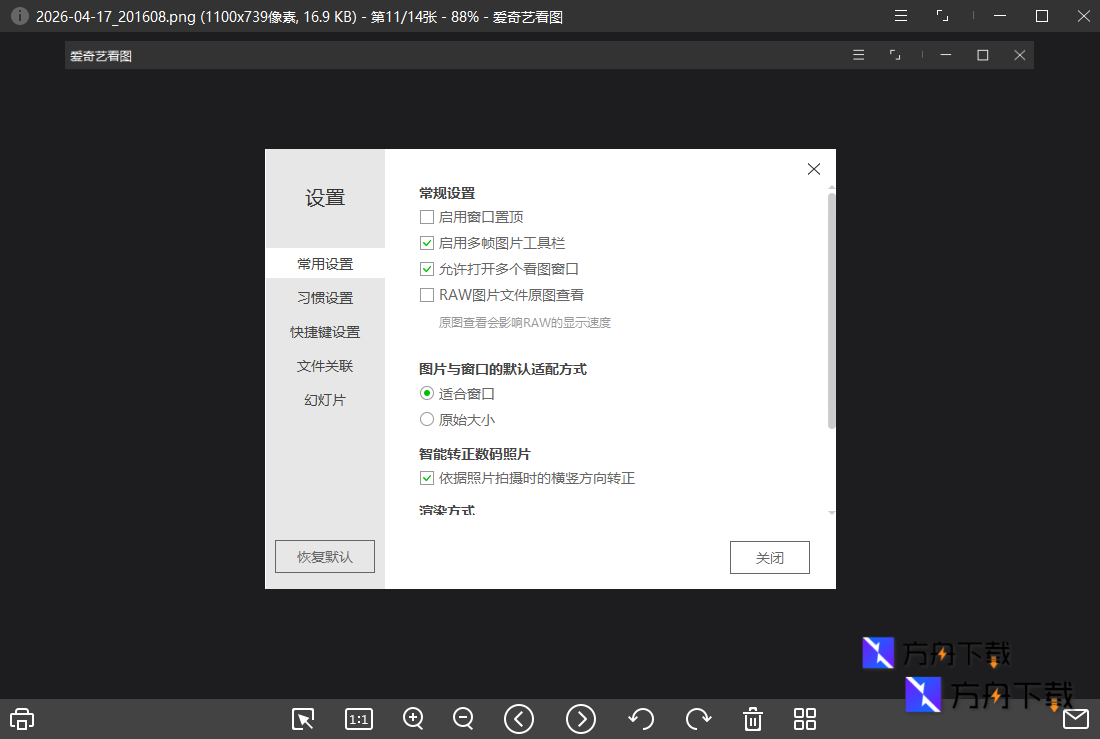Enable RAW图片文件原图查看 option

[x=427, y=294]
